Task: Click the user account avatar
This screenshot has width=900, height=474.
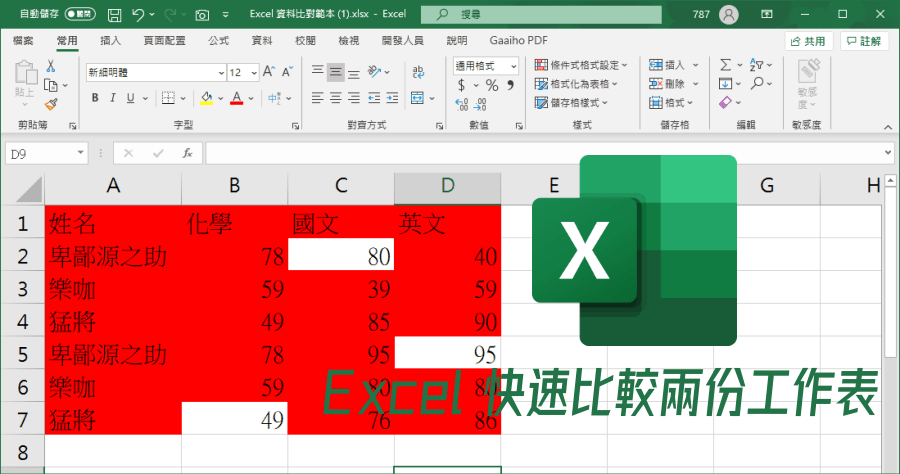Action: click(728, 14)
